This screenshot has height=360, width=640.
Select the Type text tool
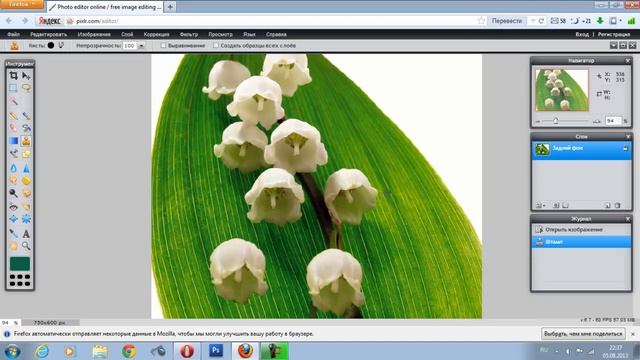click(x=26, y=233)
